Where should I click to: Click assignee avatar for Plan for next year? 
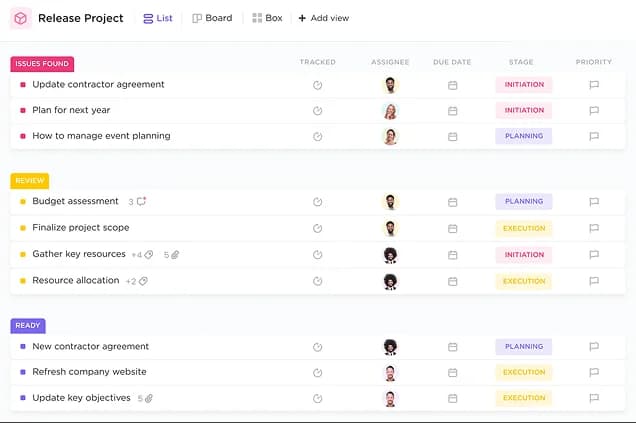[390, 111]
